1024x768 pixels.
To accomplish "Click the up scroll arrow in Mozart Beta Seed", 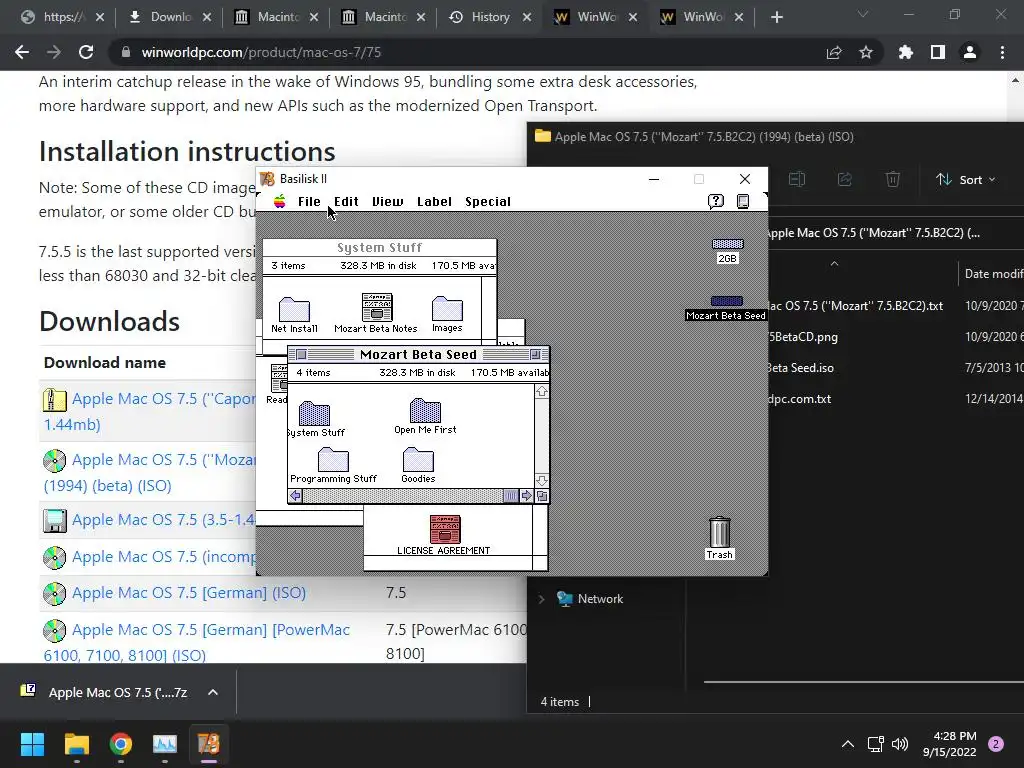I will tap(541, 392).
